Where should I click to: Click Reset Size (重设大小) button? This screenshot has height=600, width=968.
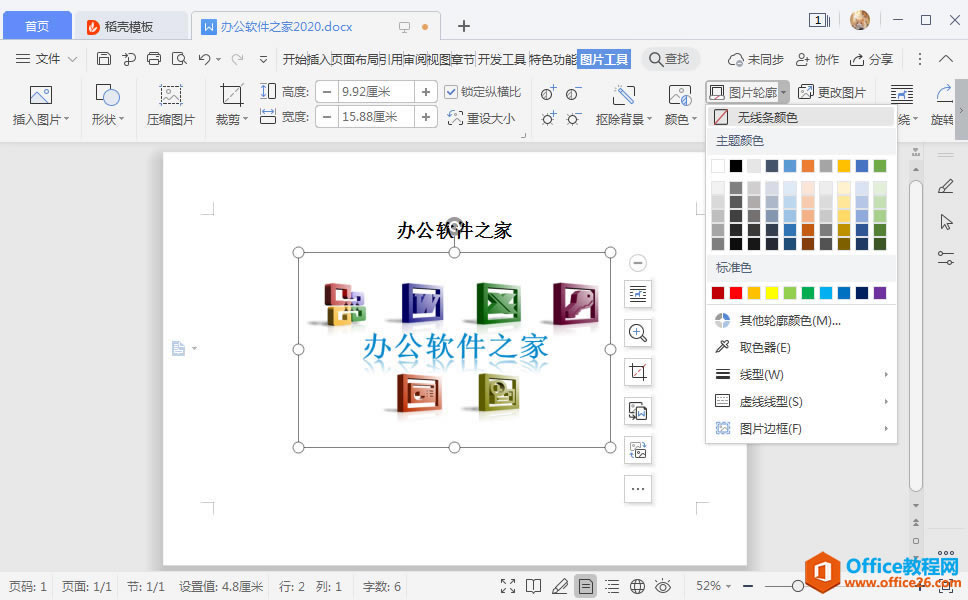tap(481, 117)
